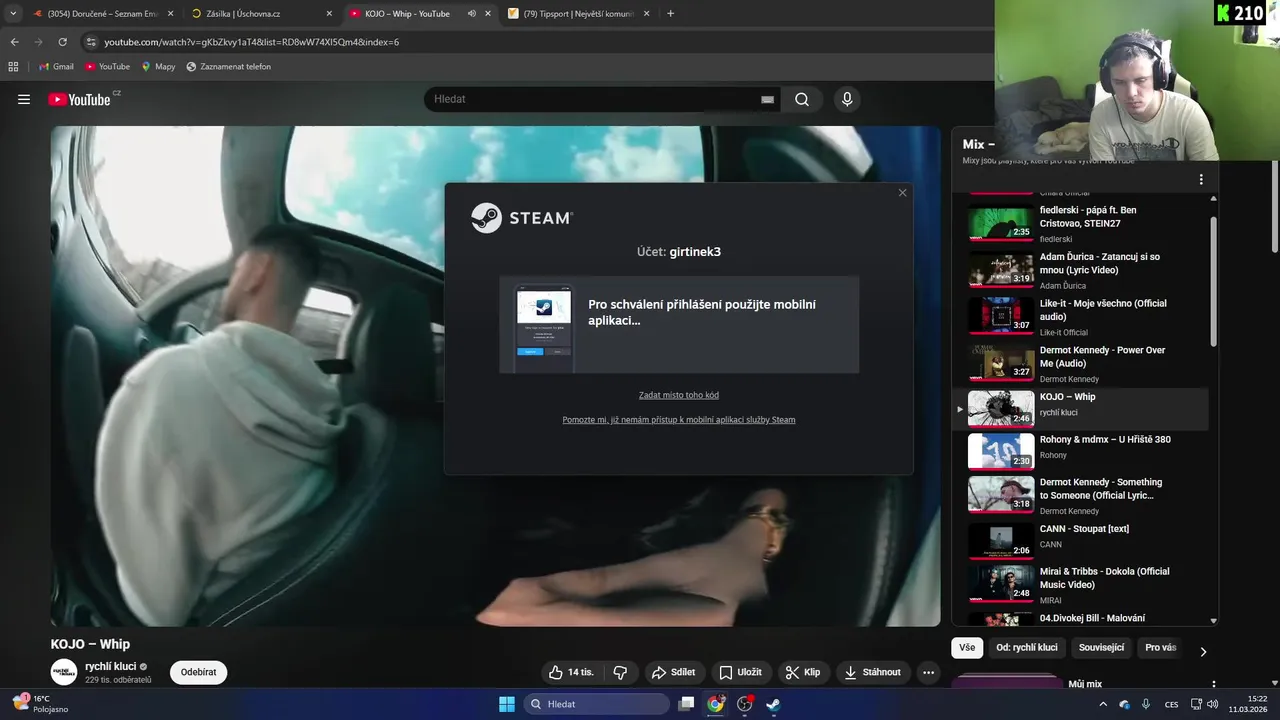Close the Steam login dialog
This screenshot has width=1280, height=720.
pyautogui.click(x=902, y=193)
